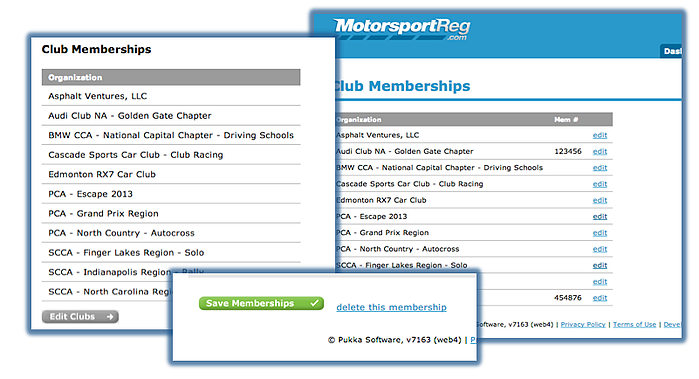Click SCCA - Finger Lakes Region in MotorsportReg window
This screenshot has width=699, height=379.
coord(401,265)
